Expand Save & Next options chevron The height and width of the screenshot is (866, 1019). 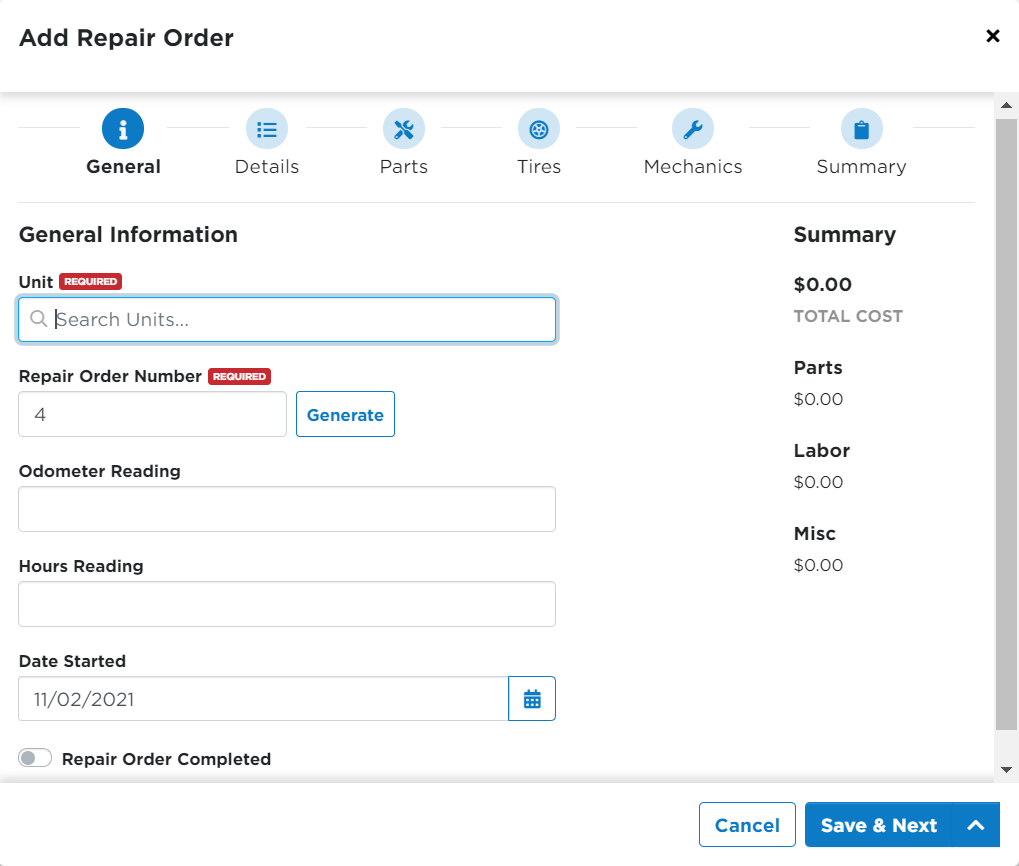pyautogui.click(x=976, y=825)
